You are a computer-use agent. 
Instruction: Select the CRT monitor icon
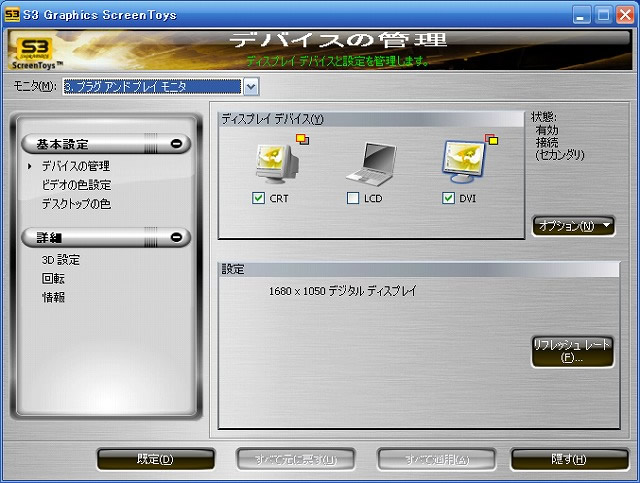[x=277, y=164]
